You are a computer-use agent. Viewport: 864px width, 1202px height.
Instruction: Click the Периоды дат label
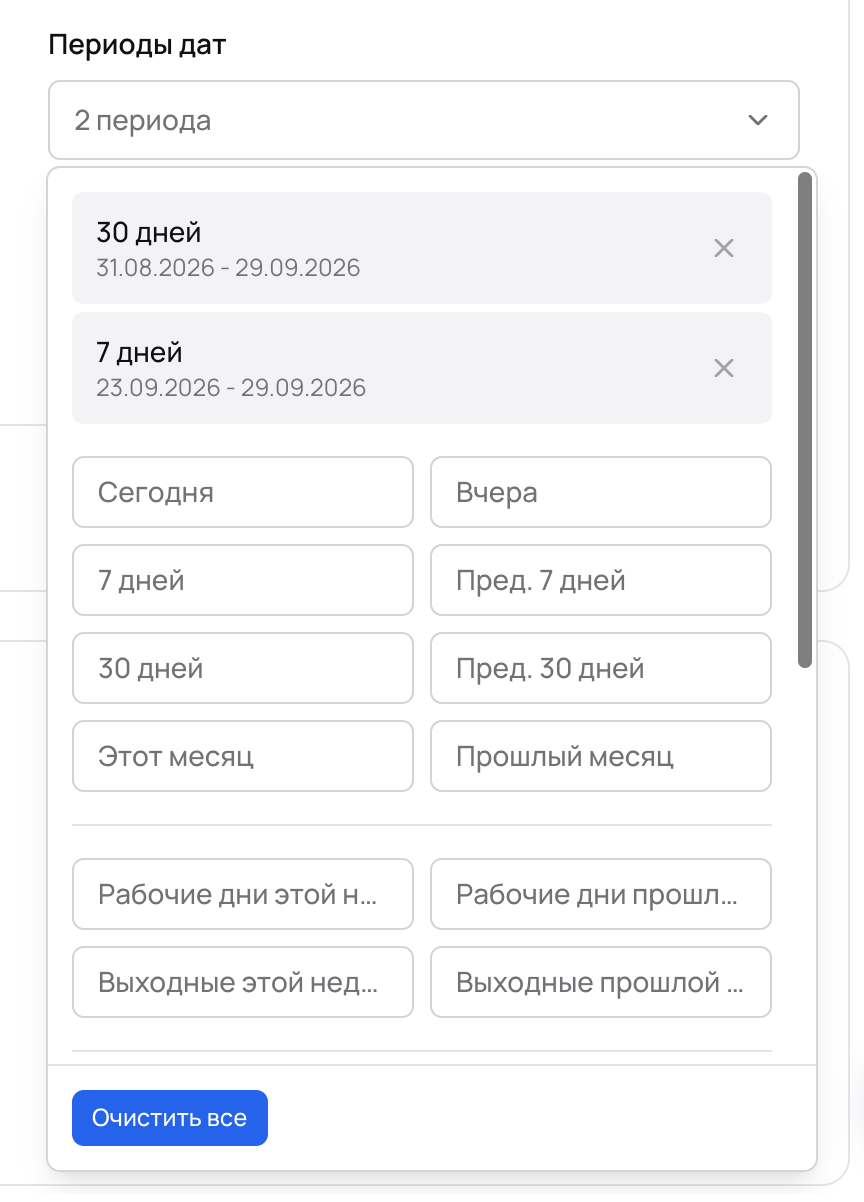(137, 45)
